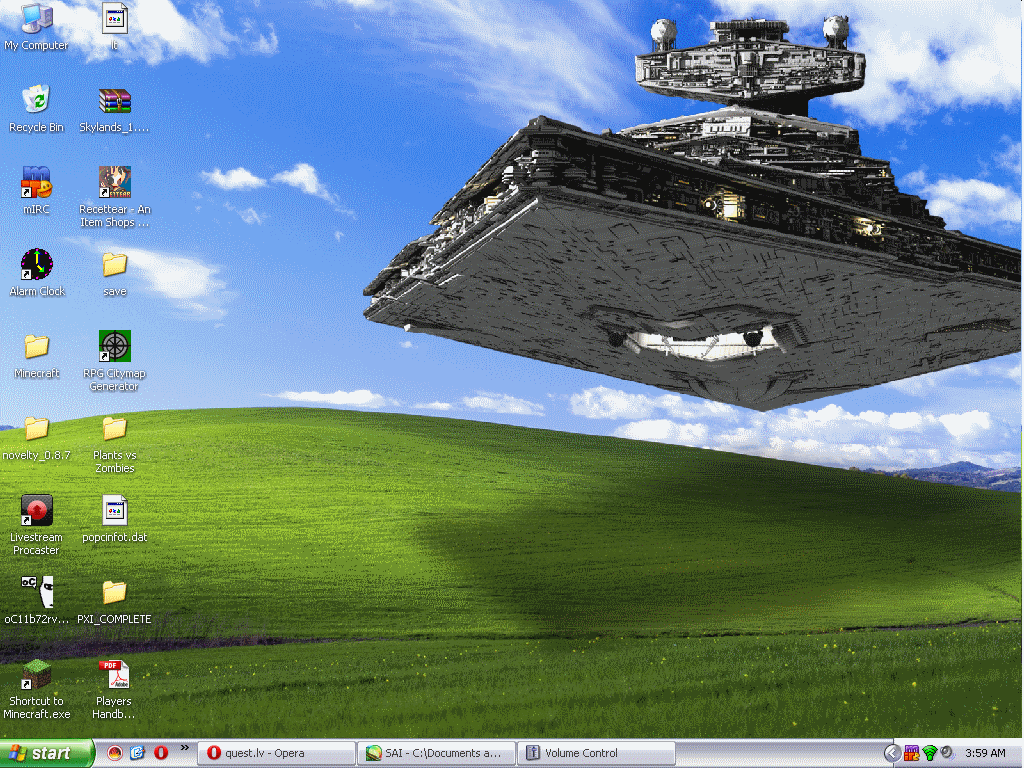Switch to the quest.lv Opera window

pyautogui.click(x=276, y=753)
